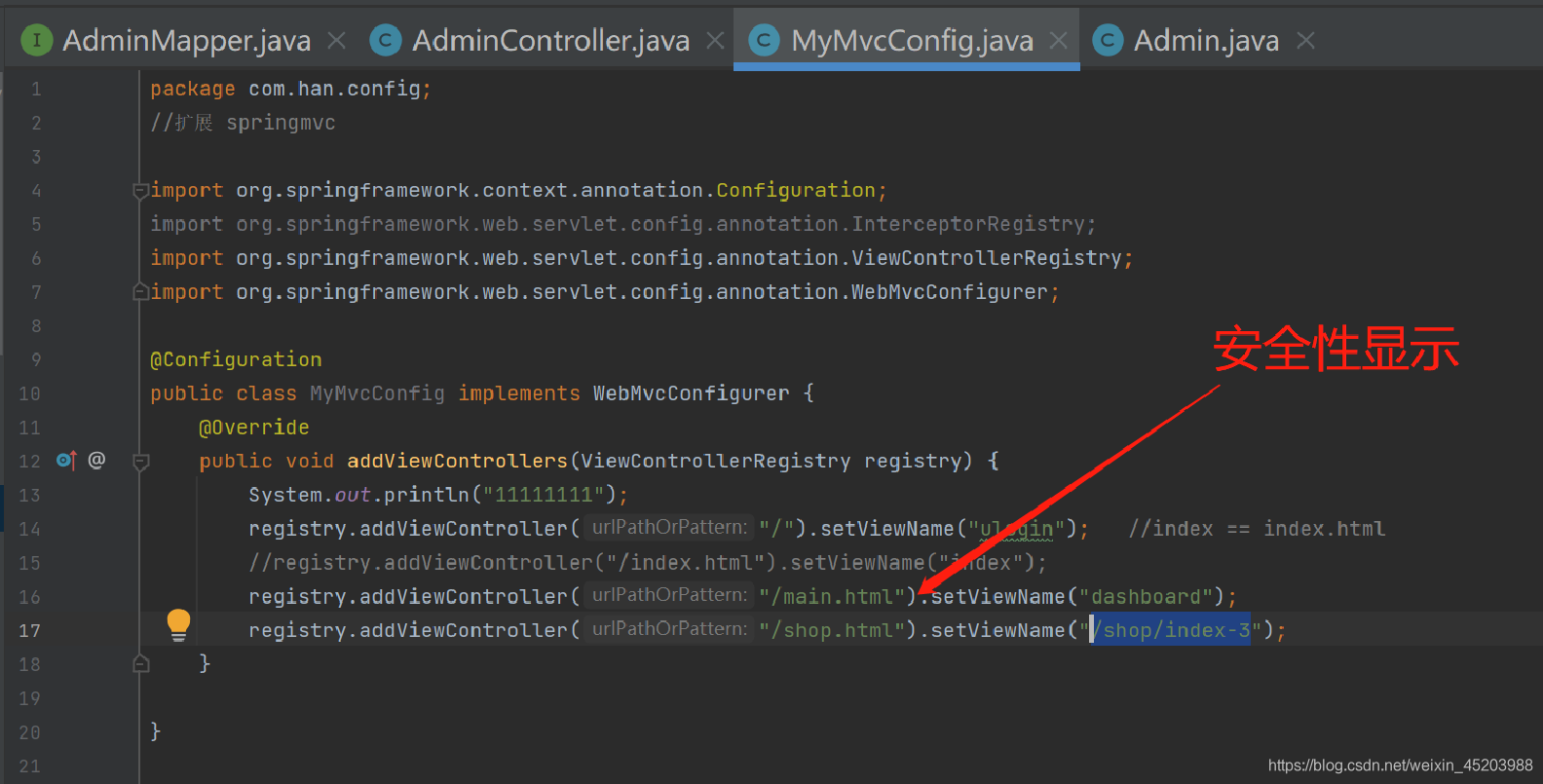Click the @Configuration annotation on line 9
This screenshot has height=784, width=1543.
pos(236,359)
